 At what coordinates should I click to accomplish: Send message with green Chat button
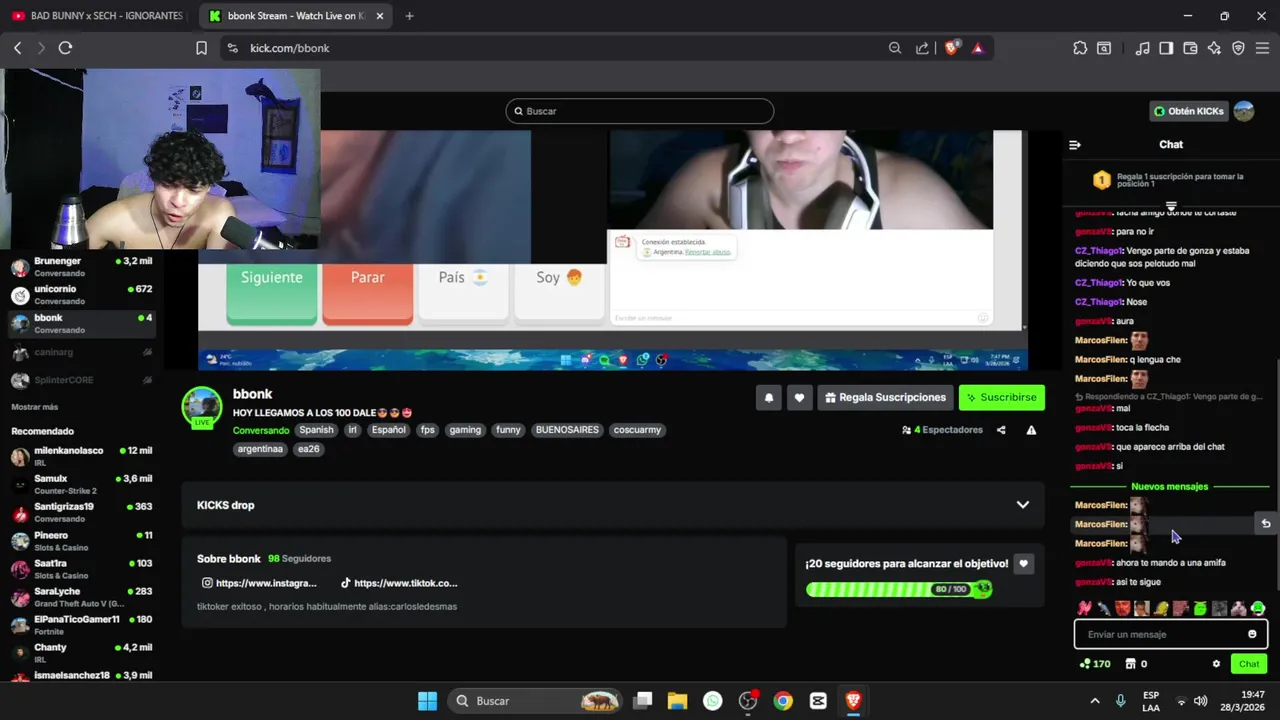(x=1249, y=664)
